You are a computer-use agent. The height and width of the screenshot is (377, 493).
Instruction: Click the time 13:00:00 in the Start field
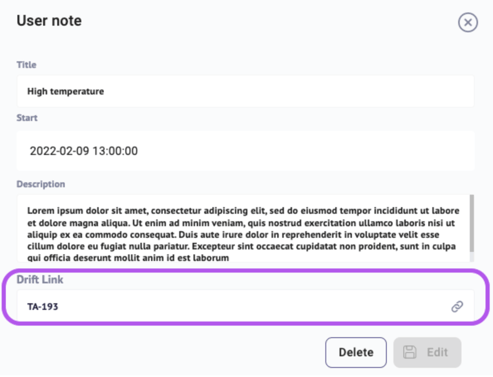click(115, 151)
